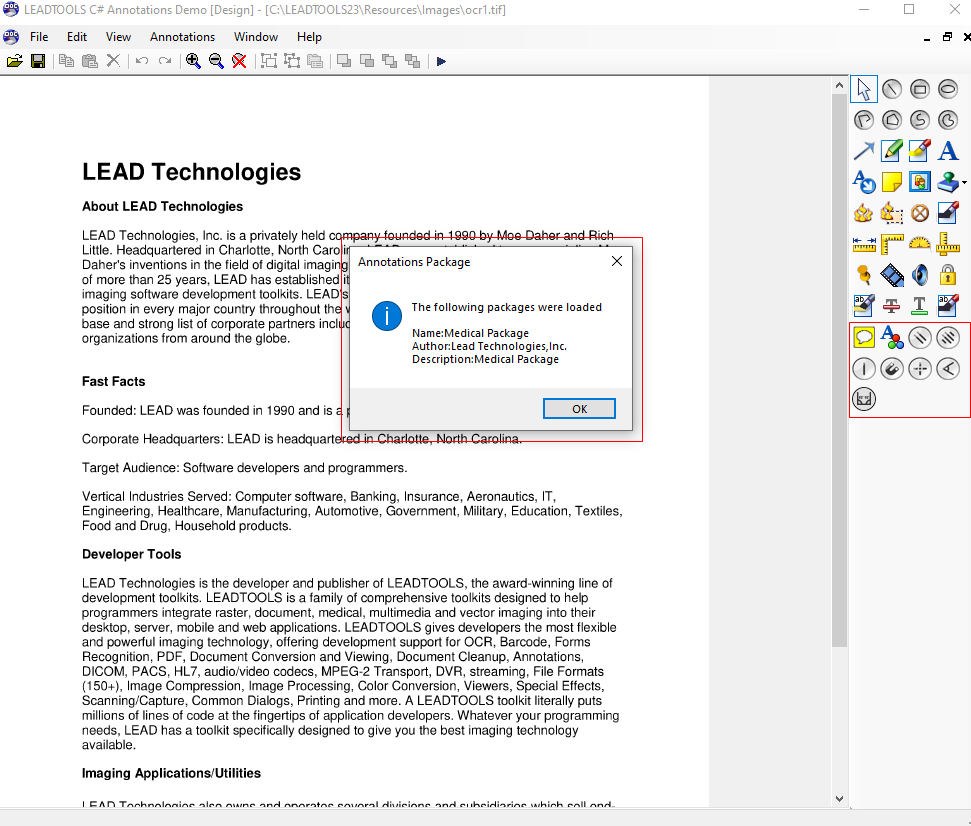The width and height of the screenshot is (971, 826).
Task: Click the gray Delete X toolbar icon
Action: 113,61
